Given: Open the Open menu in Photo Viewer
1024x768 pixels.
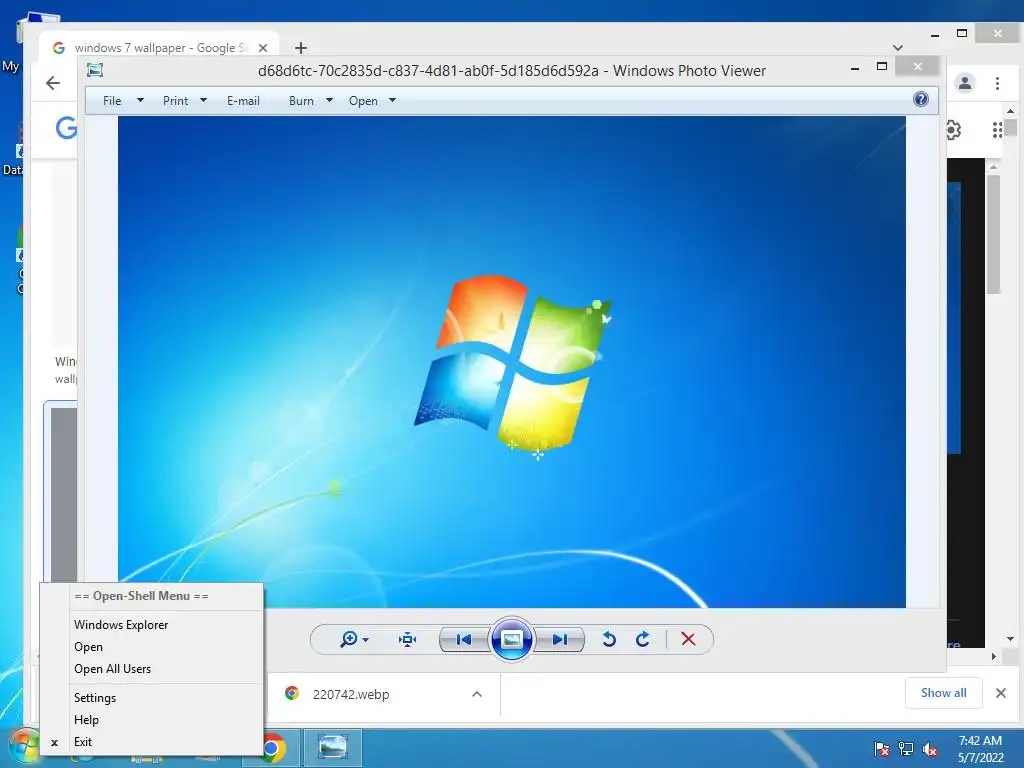Looking at the screenshot, I should click(x=363, y=101).
